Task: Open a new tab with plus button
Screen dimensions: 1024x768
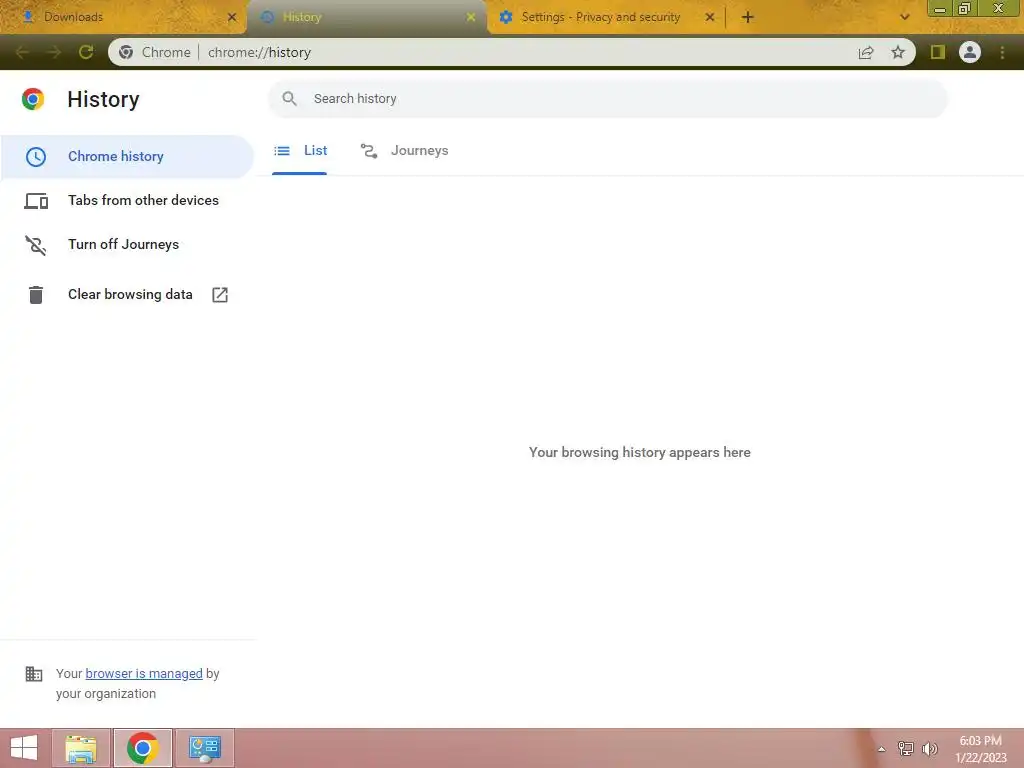Action: pos(748,17)
